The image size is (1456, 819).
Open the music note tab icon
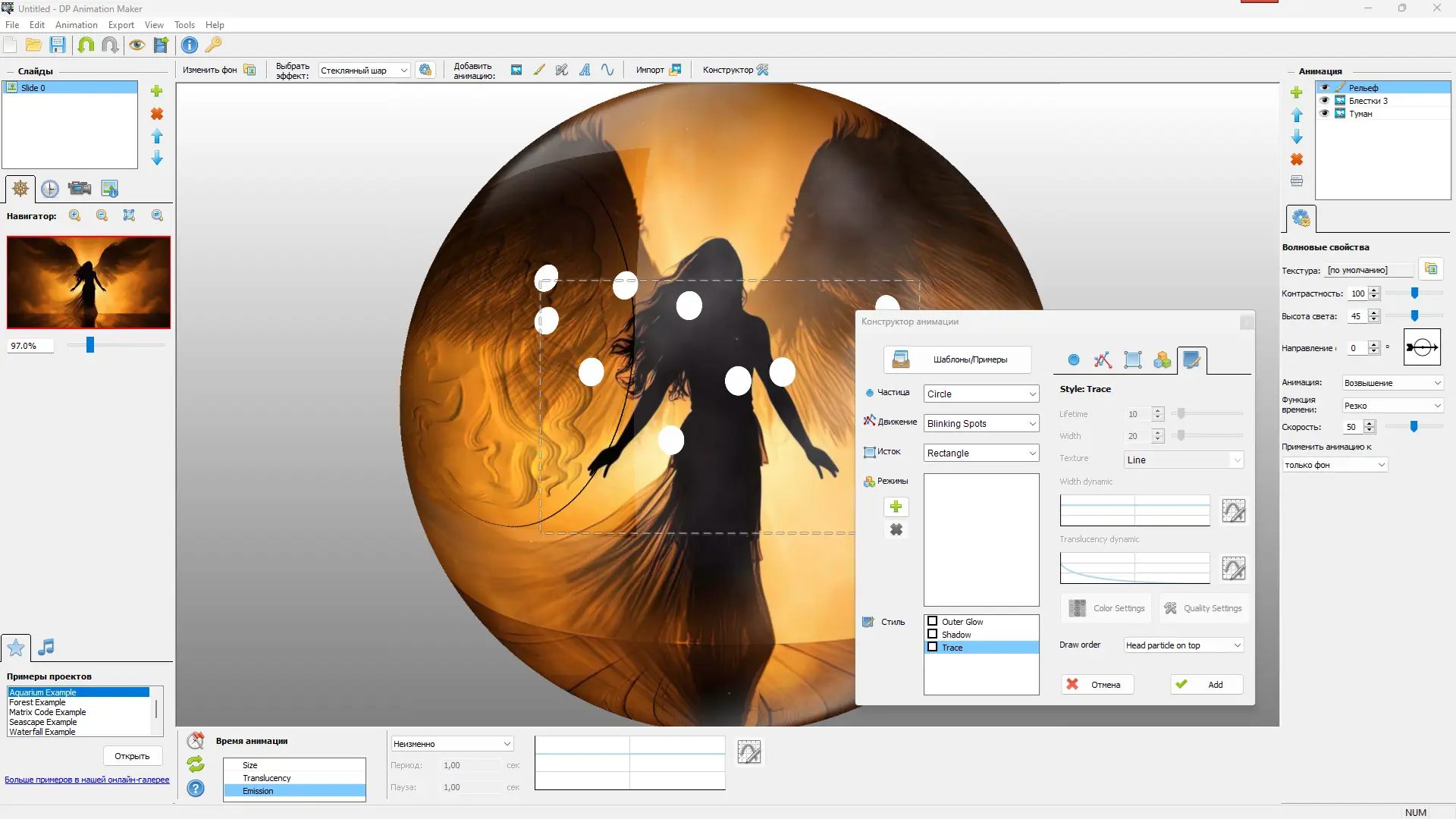pos(46,647)
